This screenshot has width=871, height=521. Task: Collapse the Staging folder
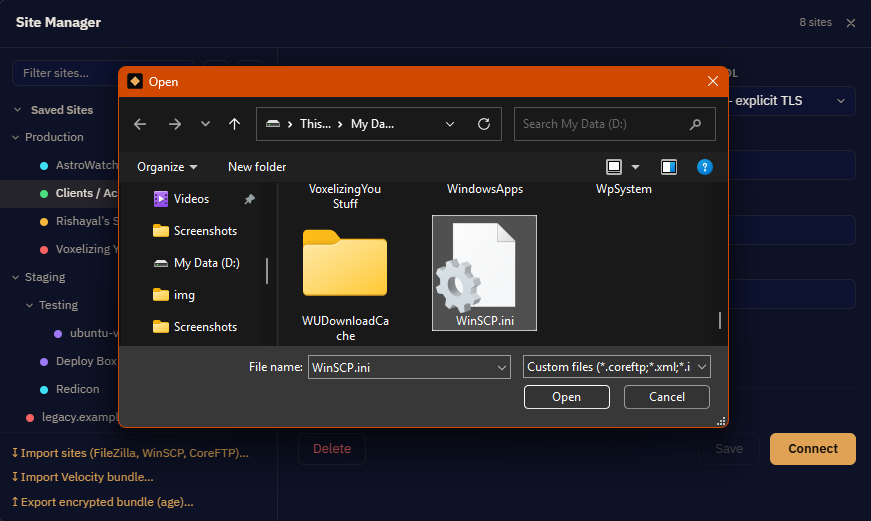click(x=16, y=277)
